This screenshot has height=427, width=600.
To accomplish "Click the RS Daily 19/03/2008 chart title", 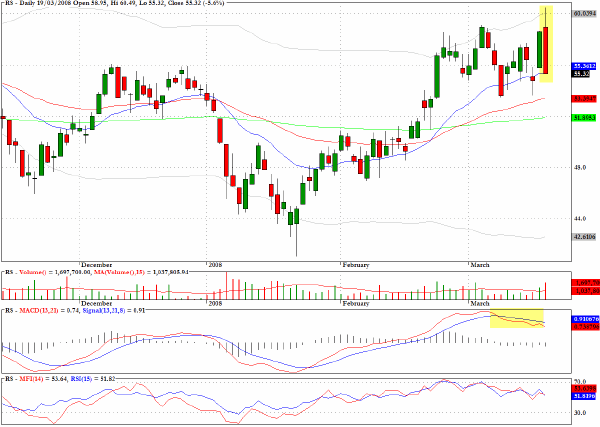I will (x=114, y=3).
